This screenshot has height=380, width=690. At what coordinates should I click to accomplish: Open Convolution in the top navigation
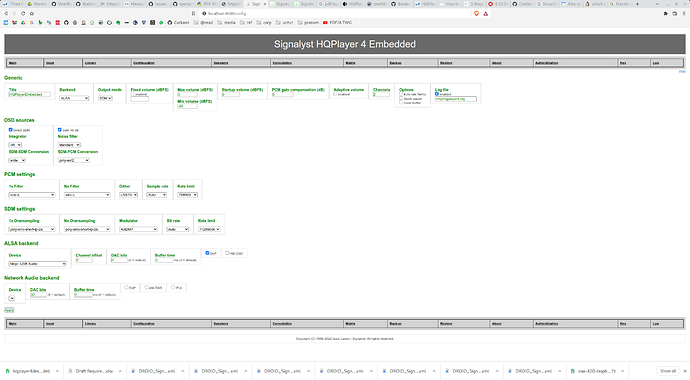pyautogui.click(x=307, y=63)
